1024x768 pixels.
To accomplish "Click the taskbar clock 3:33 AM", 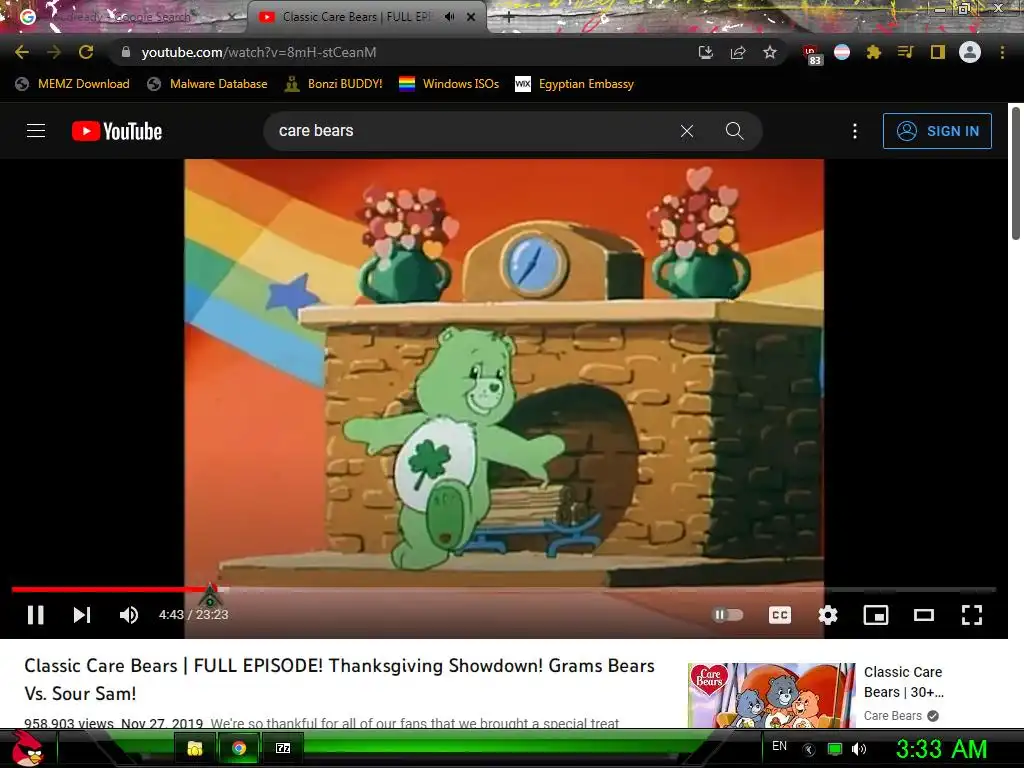I will [941, 749].
